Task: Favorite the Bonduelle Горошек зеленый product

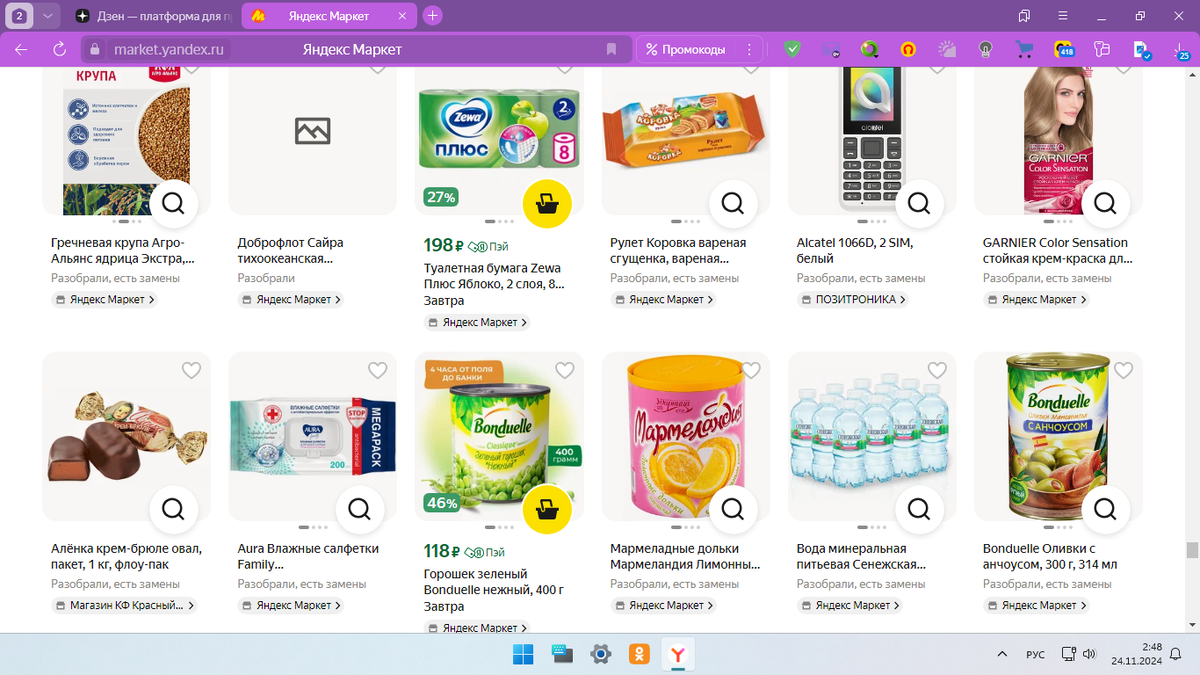Action: 564,371
